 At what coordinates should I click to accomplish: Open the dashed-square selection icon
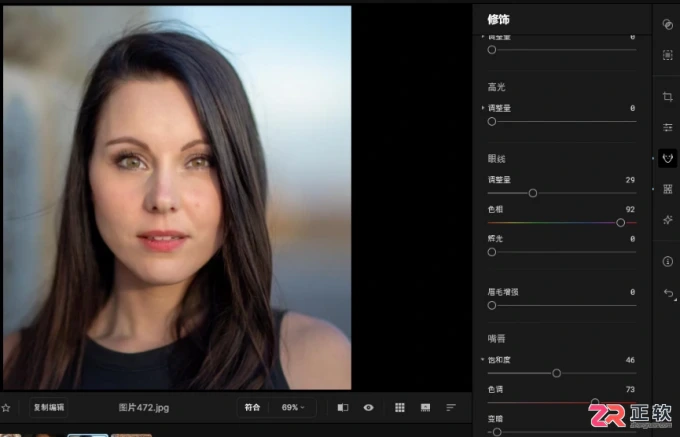[x=667, y=55]
